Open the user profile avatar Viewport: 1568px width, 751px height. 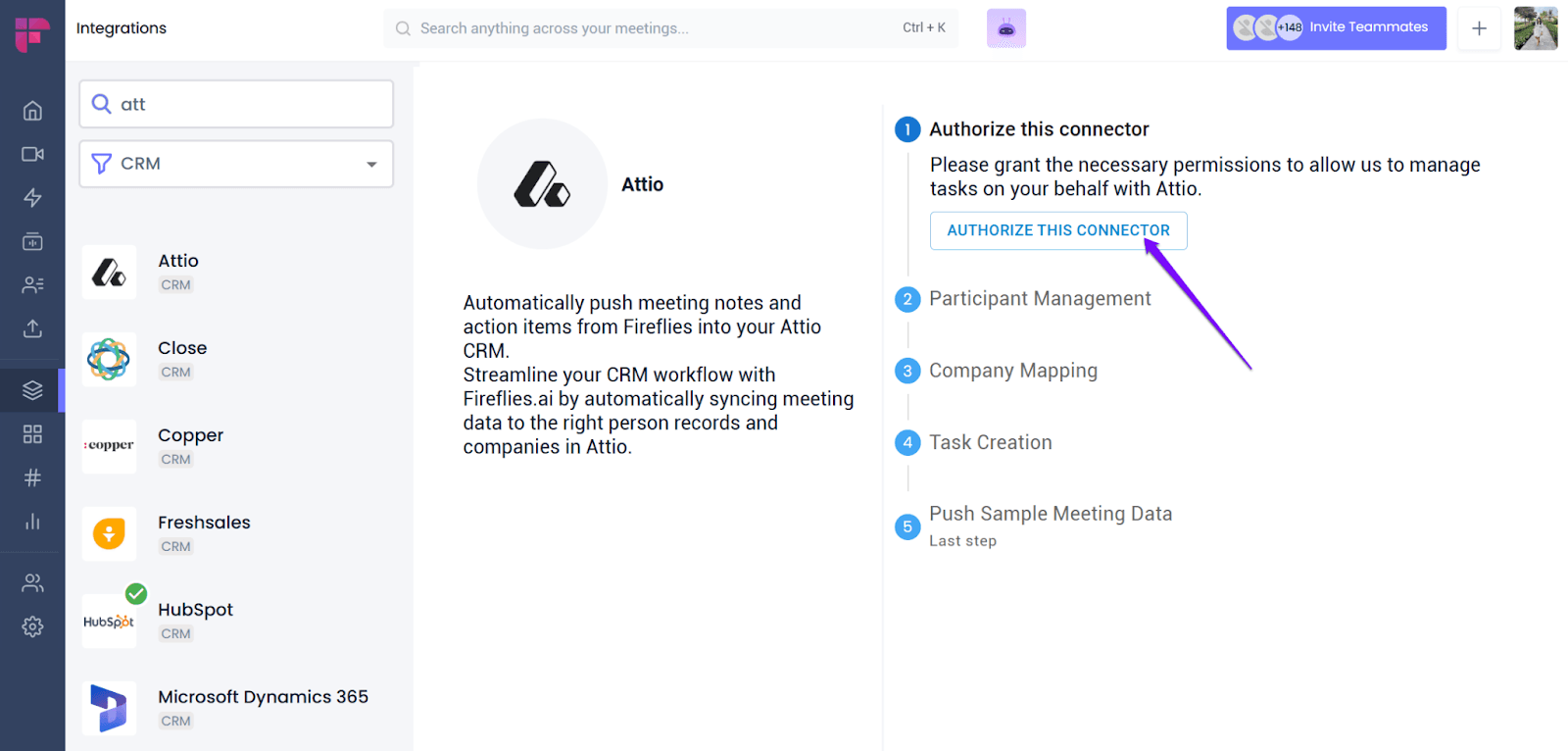[x=1536, y=28]
